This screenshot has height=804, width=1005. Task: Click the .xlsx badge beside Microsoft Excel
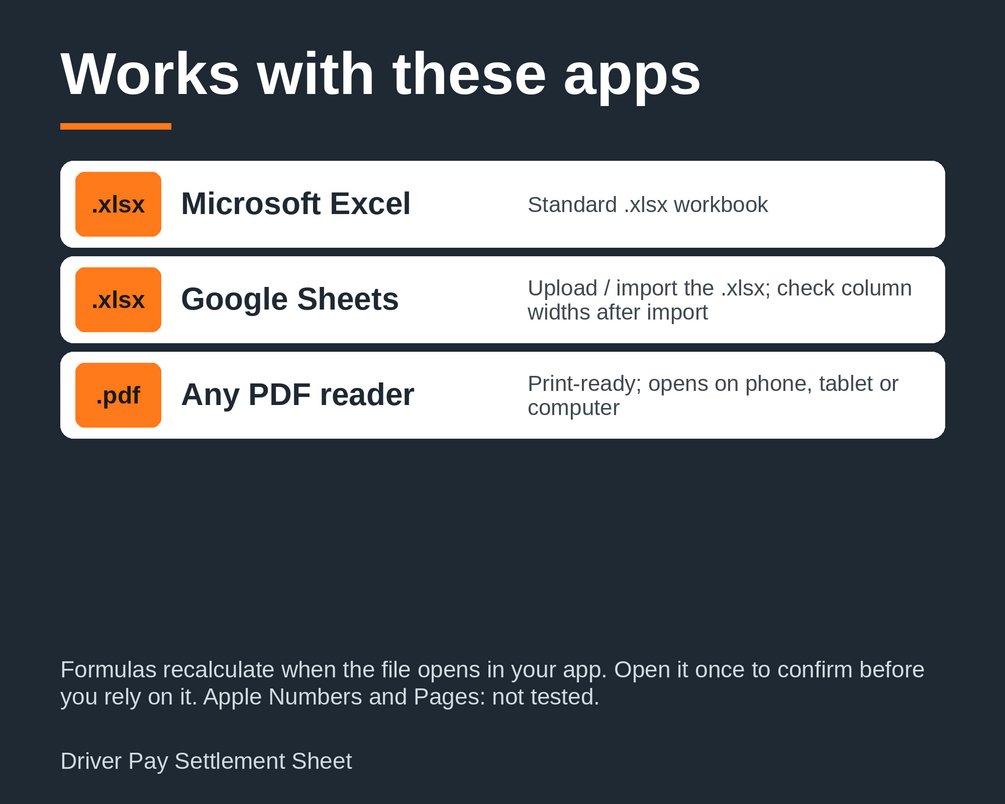coord(118,204)
